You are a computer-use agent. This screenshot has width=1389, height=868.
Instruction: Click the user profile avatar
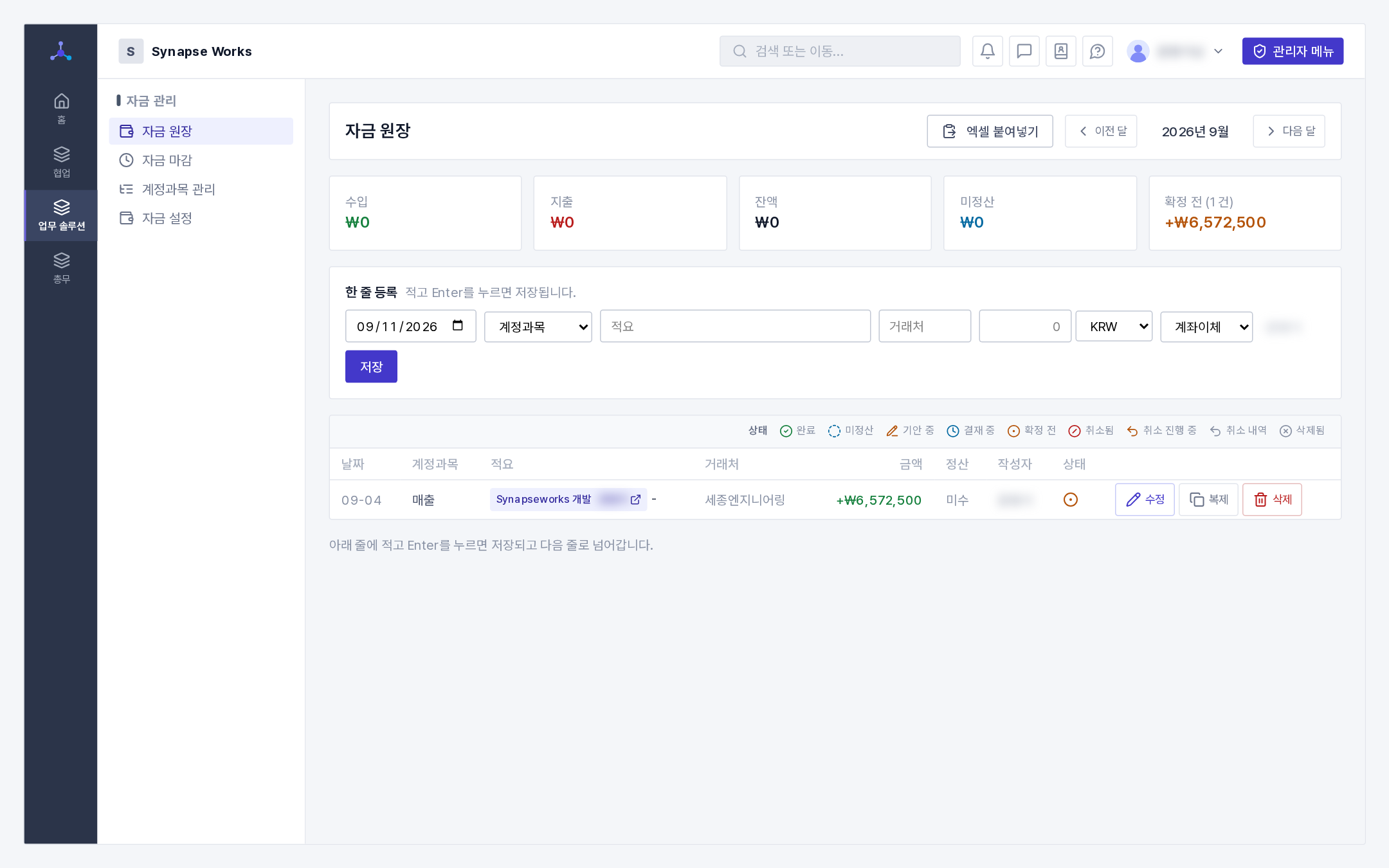(x=1138, y=51)
